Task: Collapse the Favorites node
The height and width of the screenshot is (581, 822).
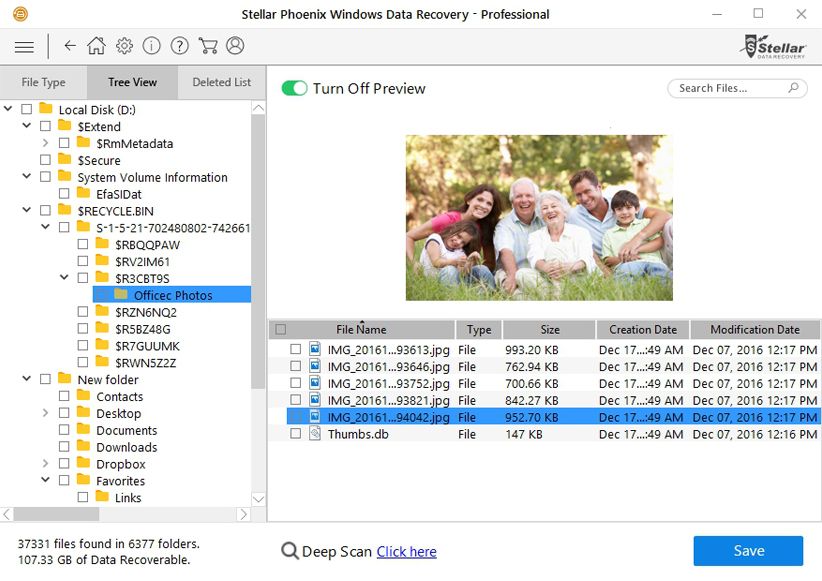Action: pos(46,479)
